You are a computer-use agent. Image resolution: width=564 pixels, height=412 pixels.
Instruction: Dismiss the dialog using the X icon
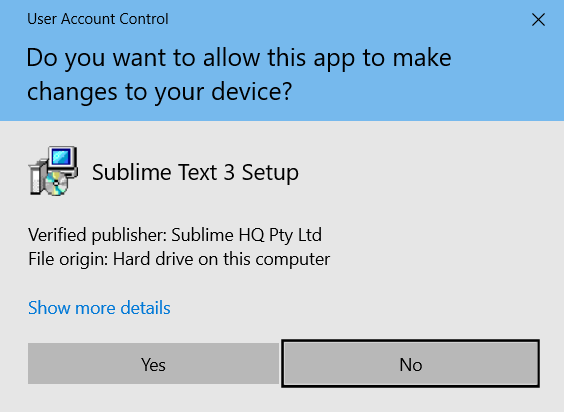(538, 19)
